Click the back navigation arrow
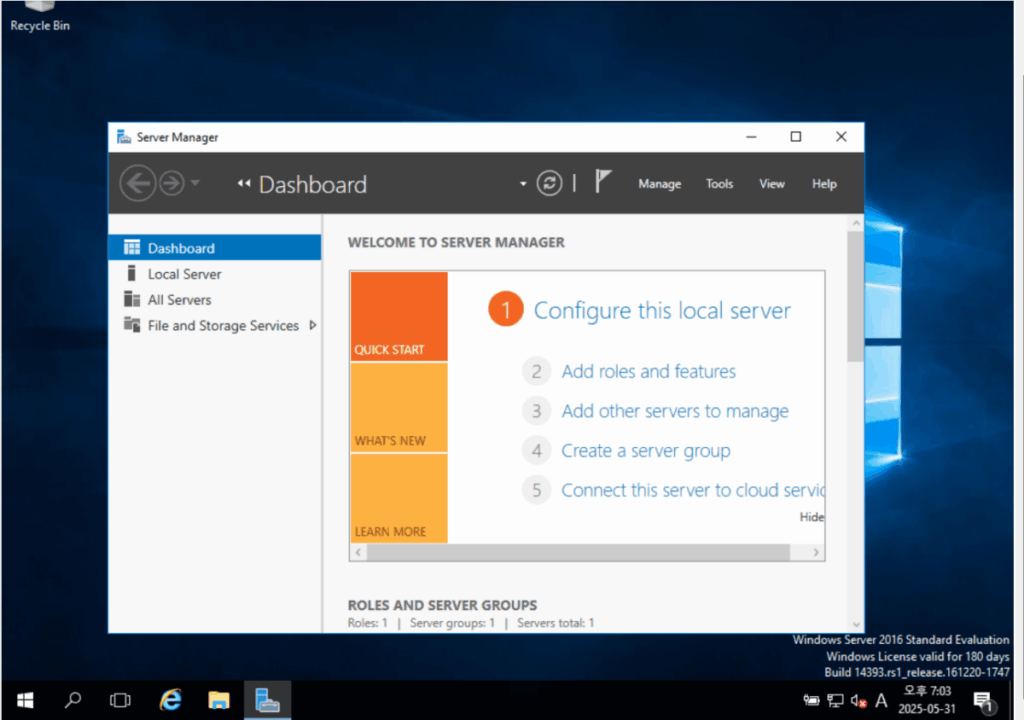 138,184
